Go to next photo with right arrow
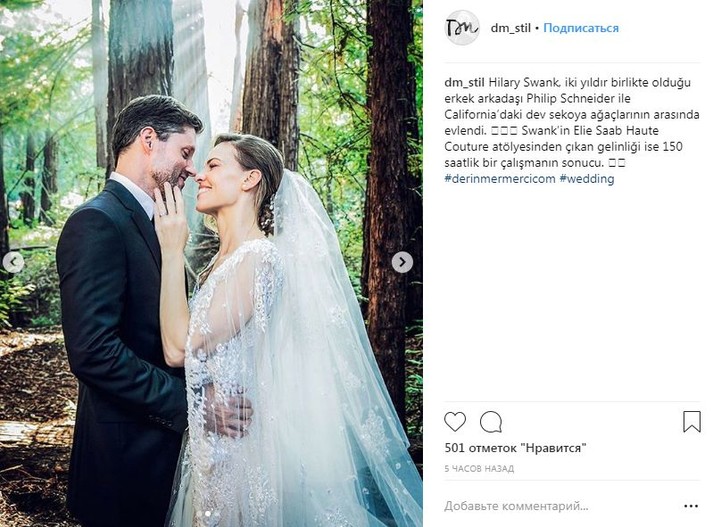 (x=402, y=262)
